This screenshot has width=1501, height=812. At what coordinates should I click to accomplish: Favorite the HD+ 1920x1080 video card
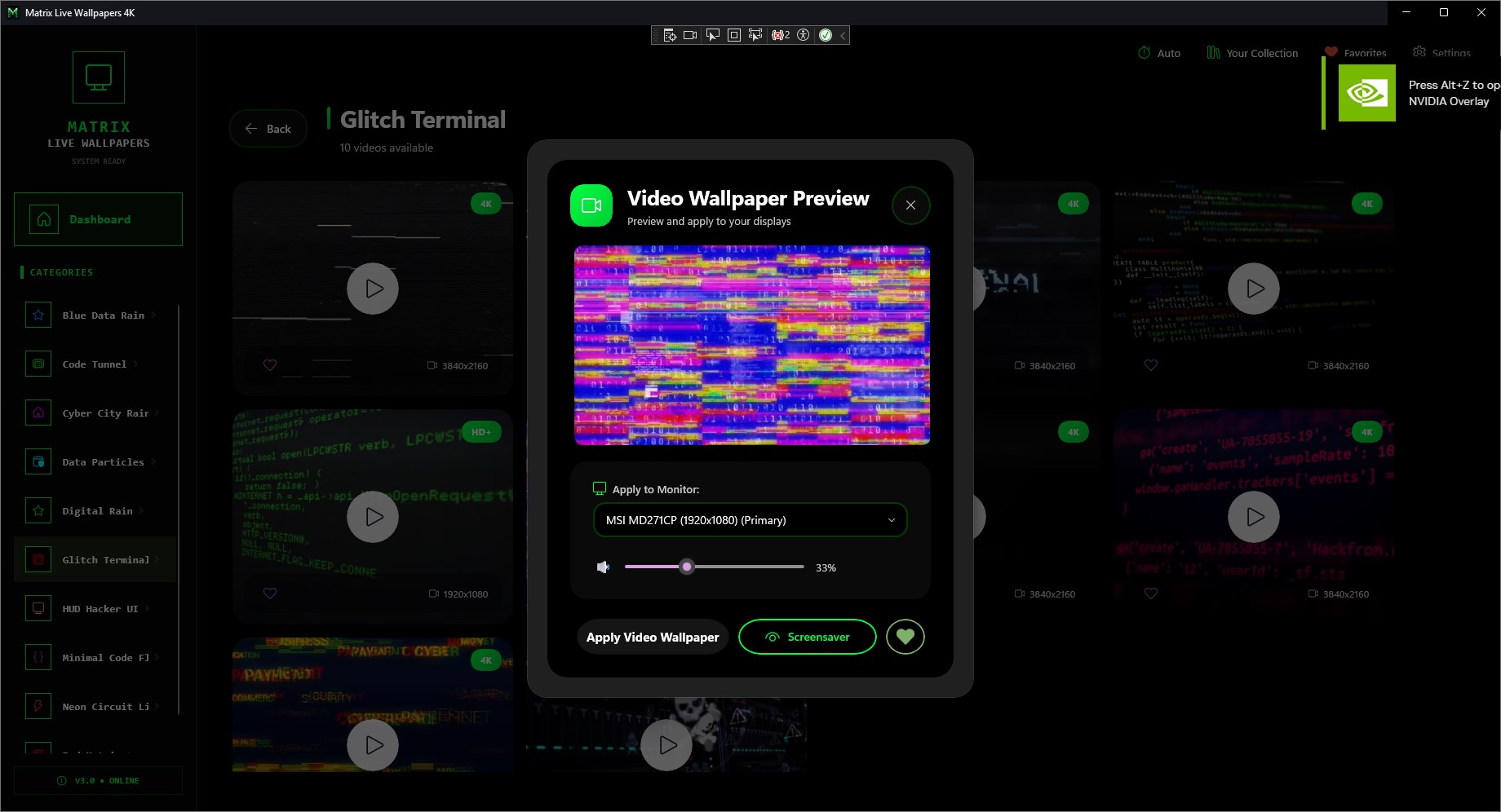click(270, 594)
